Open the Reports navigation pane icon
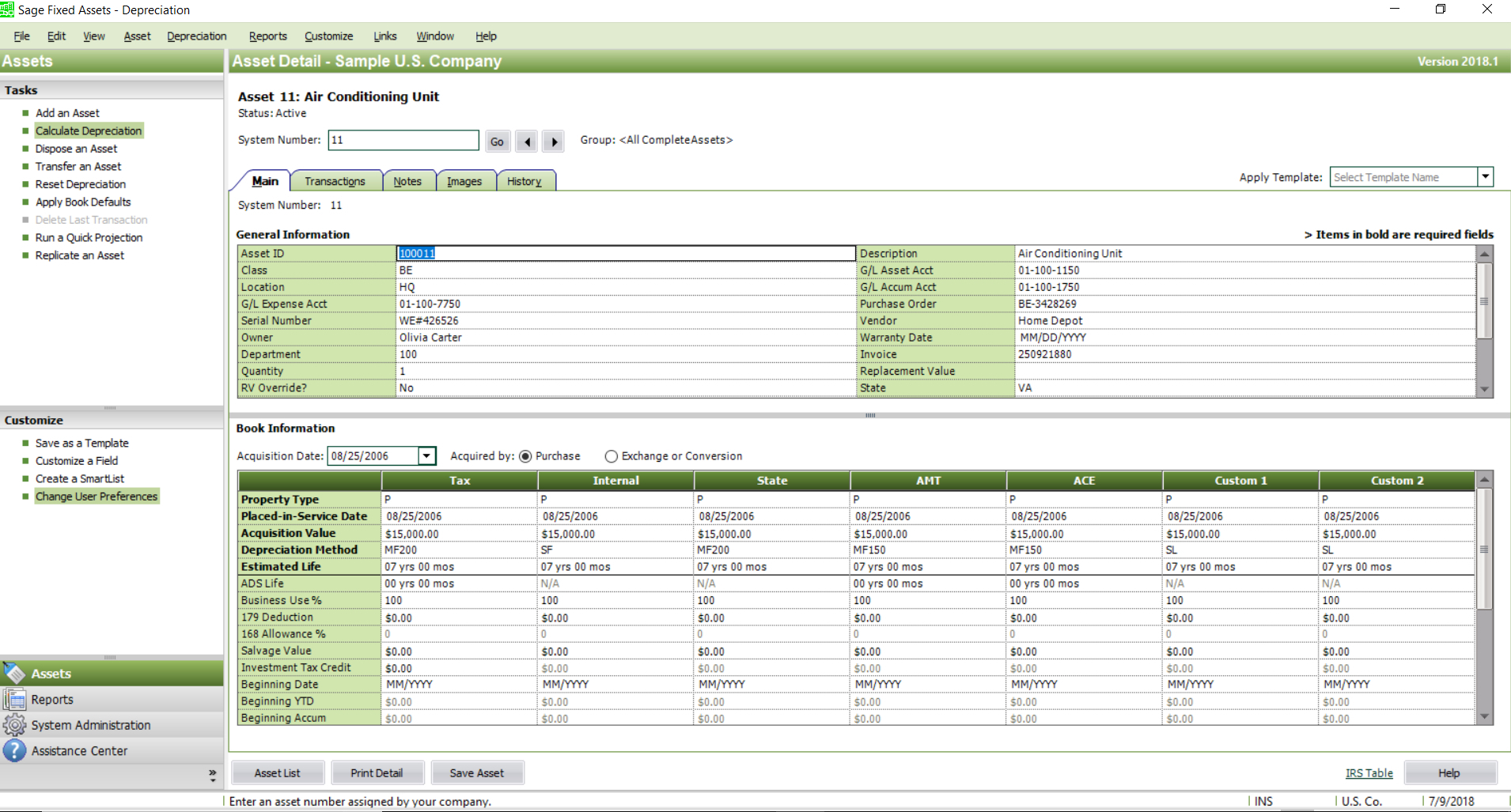The width and height of the screenshot is (1511, 812). tap(14, 700)
